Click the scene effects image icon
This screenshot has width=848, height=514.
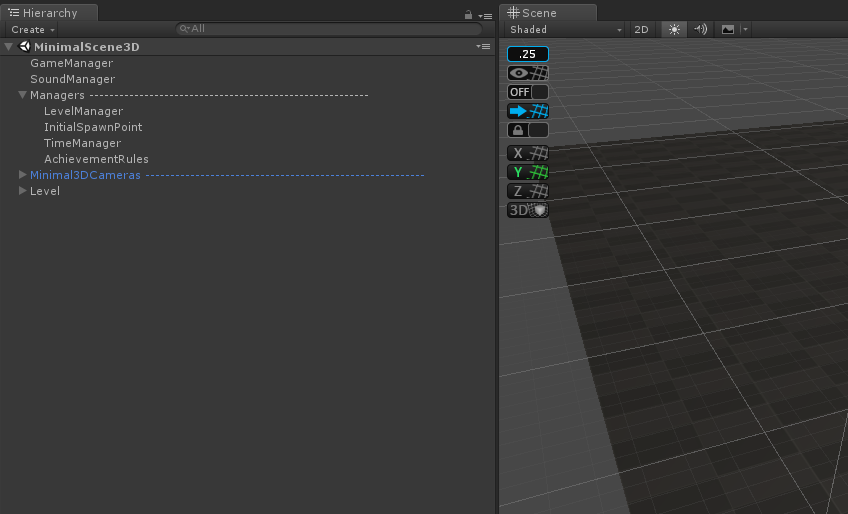click(x=728, y=30)
